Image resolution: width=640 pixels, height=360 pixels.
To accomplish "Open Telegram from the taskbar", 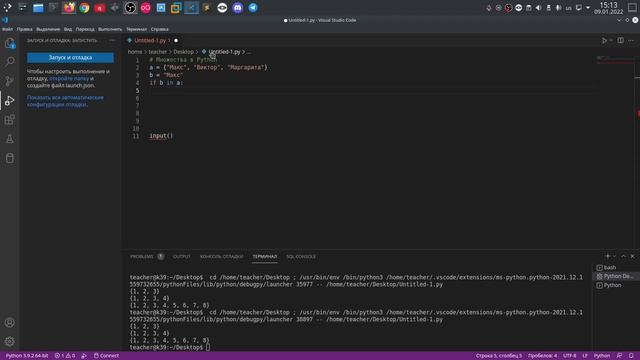I will point(253,8).
